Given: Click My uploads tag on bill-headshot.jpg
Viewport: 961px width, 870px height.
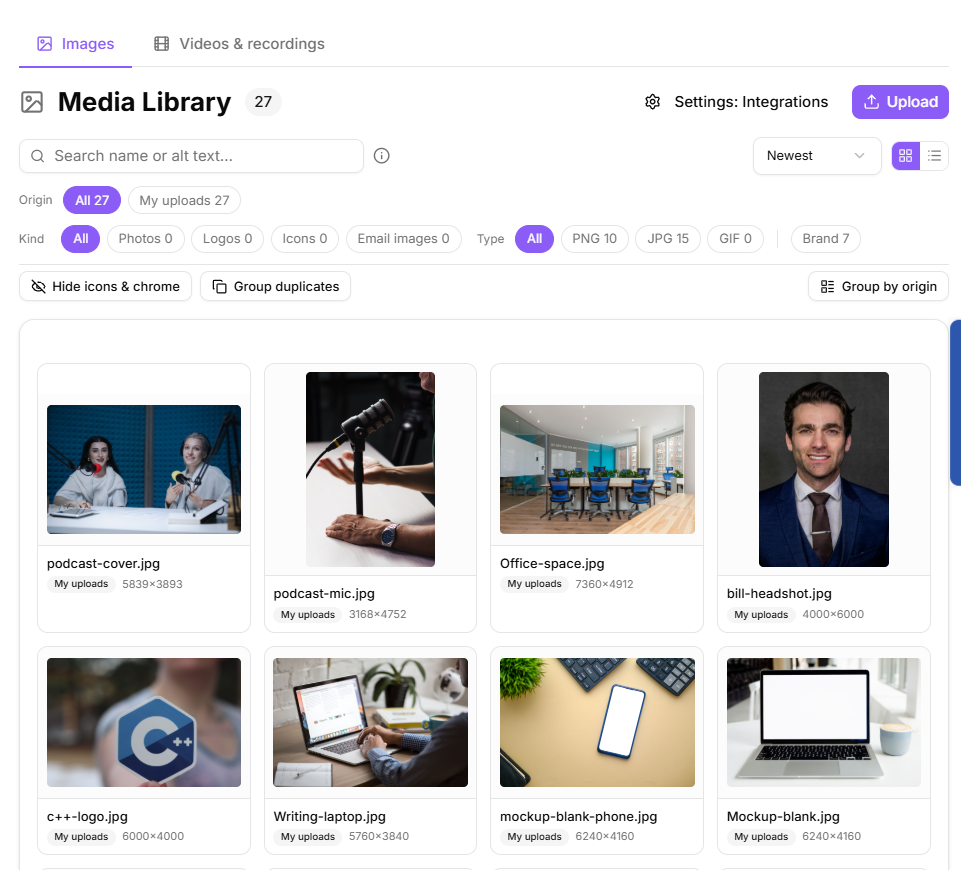Looking at the screenshot, I should coord(761,615).
